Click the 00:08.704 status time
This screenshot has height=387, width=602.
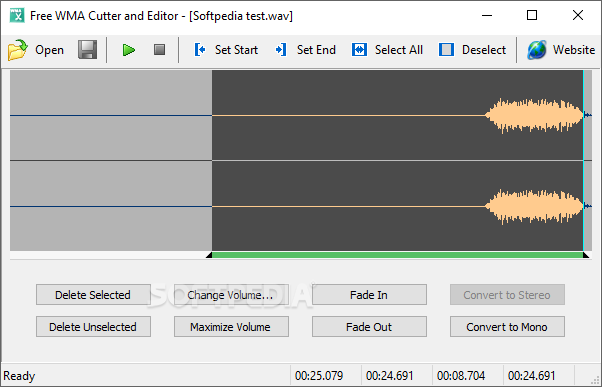[461, 375]
